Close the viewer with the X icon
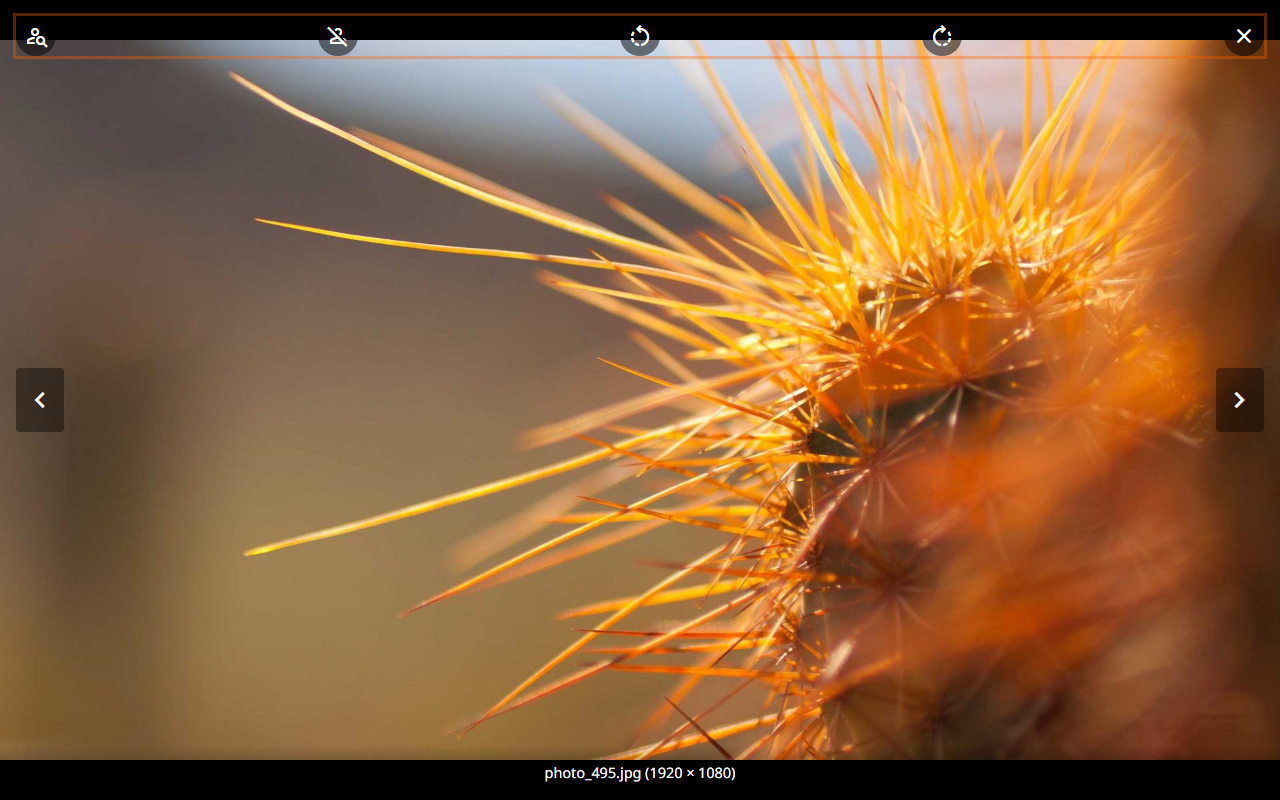The image size is (1280, 800). coord(1243,36)
